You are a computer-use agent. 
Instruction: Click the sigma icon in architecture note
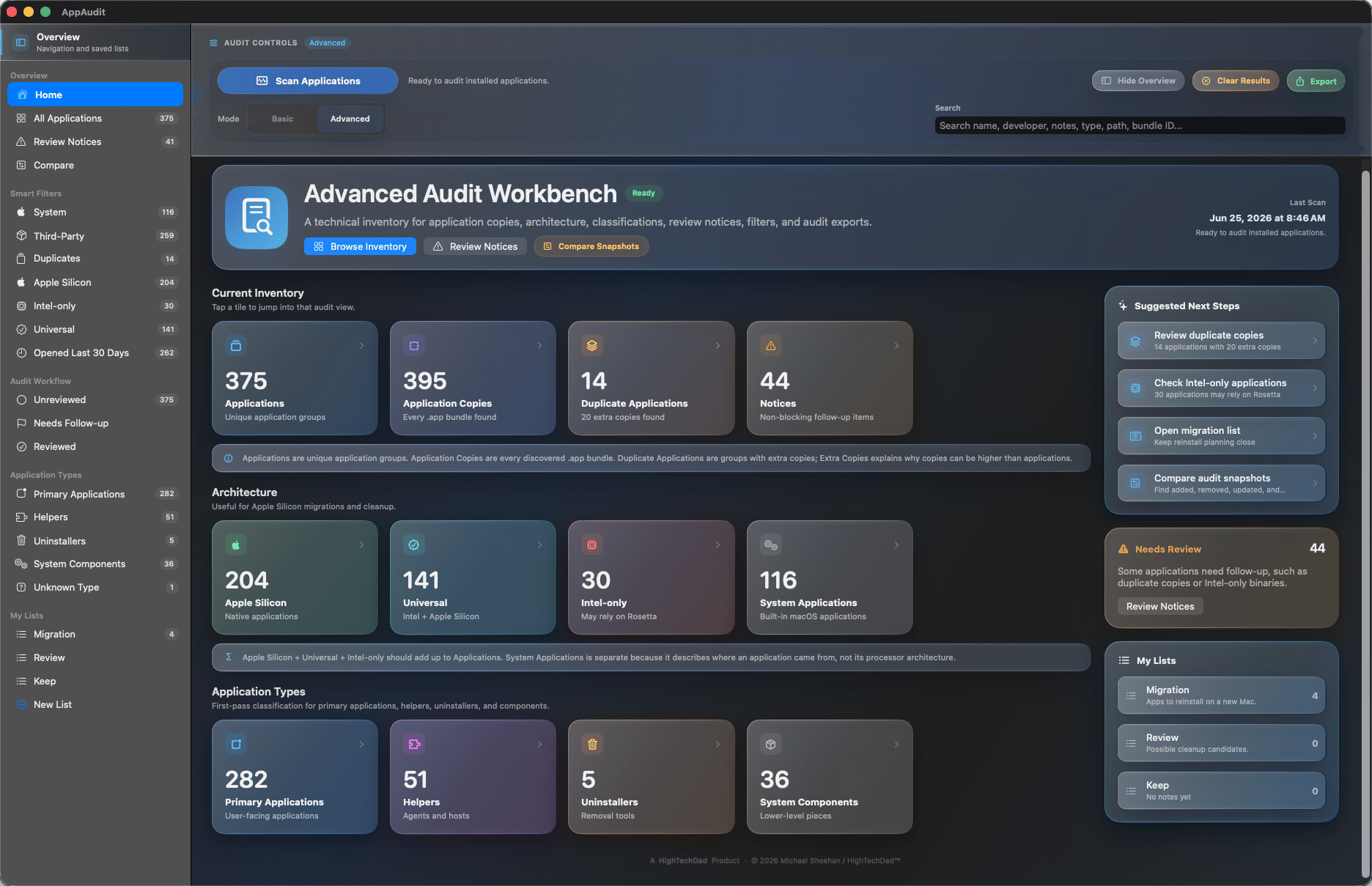tap(229, 657)
